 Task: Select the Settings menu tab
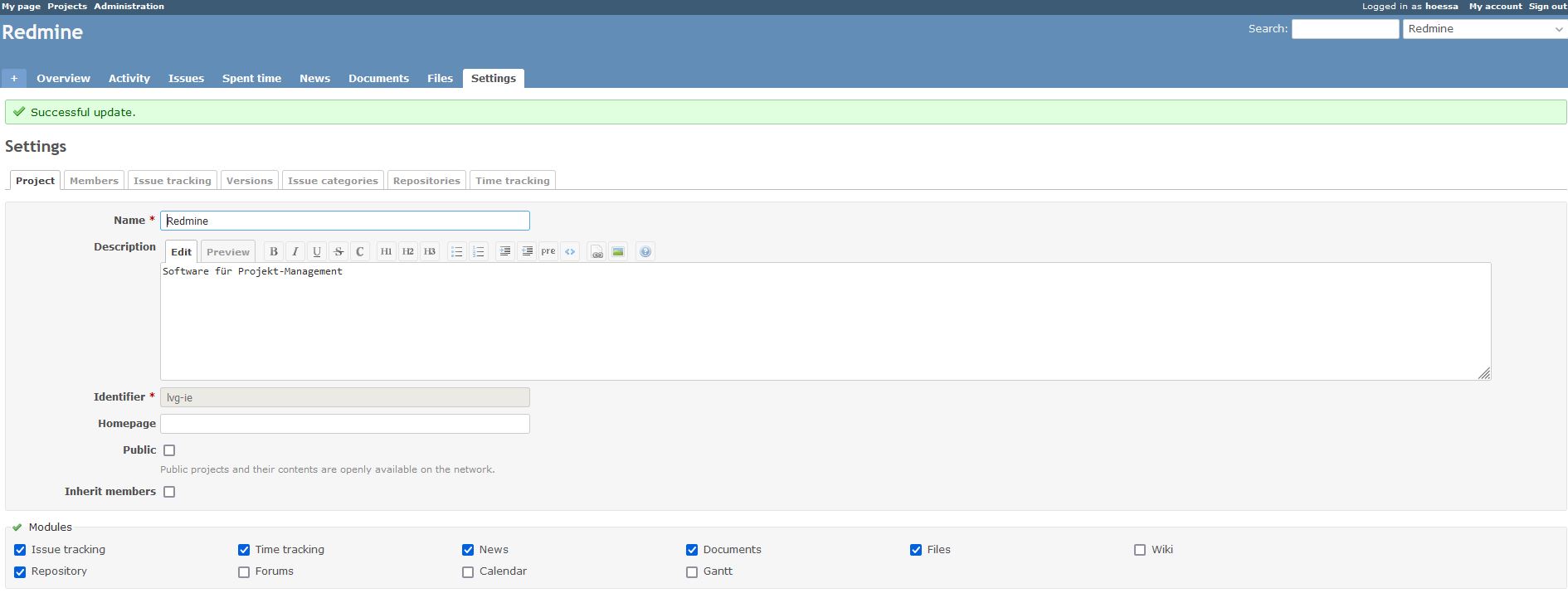click(494, 78)
